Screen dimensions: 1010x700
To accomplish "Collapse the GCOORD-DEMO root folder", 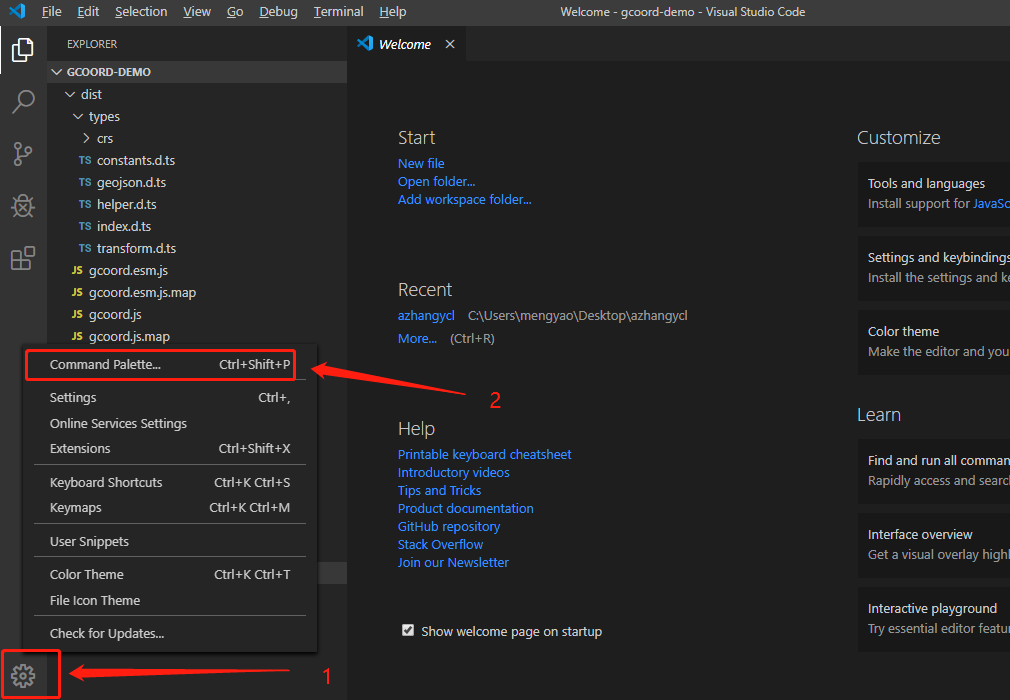I will pyautogui.click(x=57, y=72).
